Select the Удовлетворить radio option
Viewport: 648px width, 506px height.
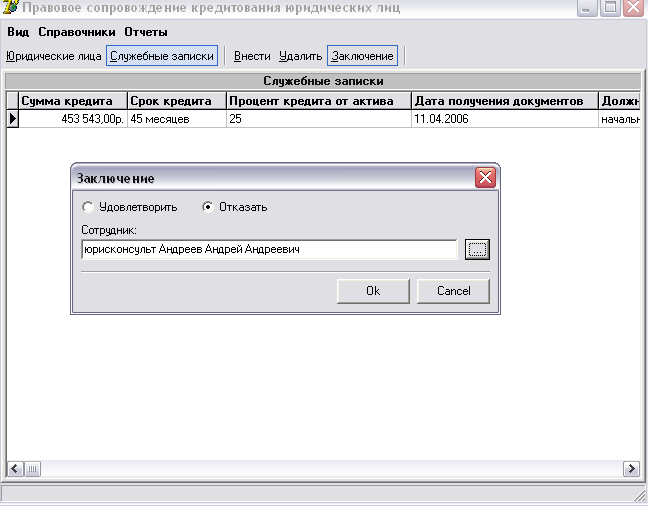tap(129, 207)
